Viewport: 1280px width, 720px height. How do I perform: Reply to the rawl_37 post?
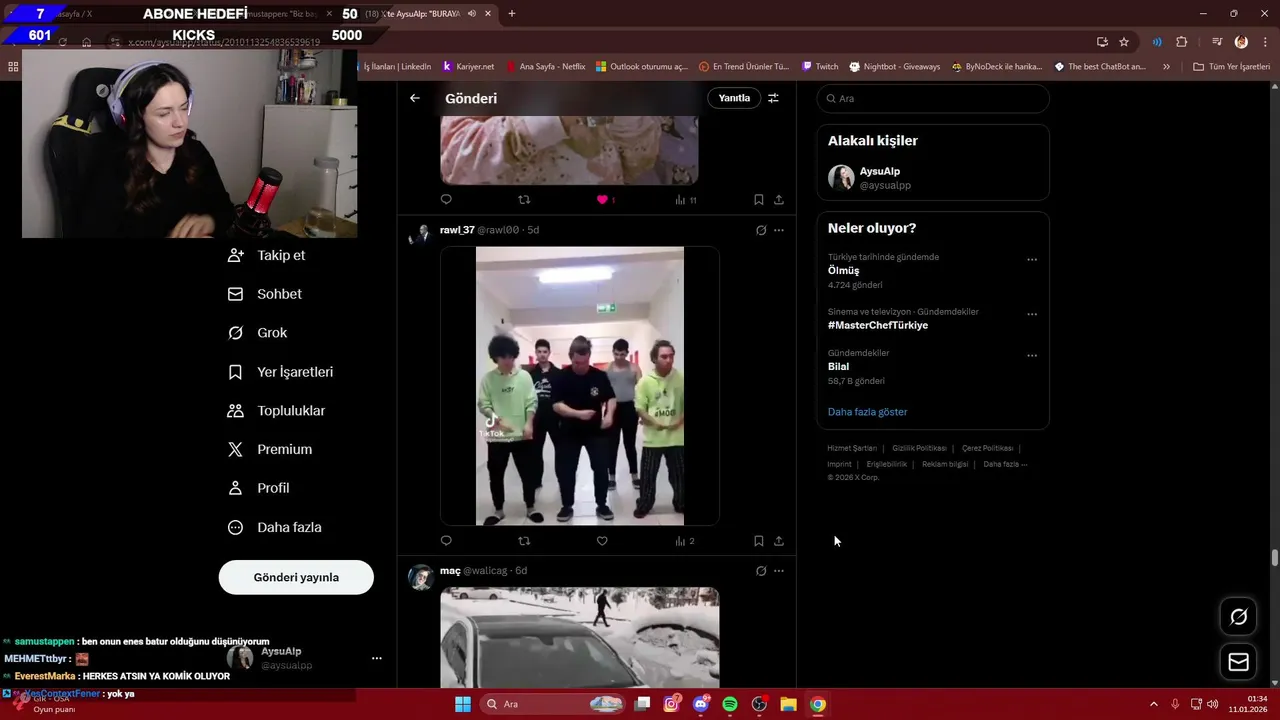click(446, 541)
